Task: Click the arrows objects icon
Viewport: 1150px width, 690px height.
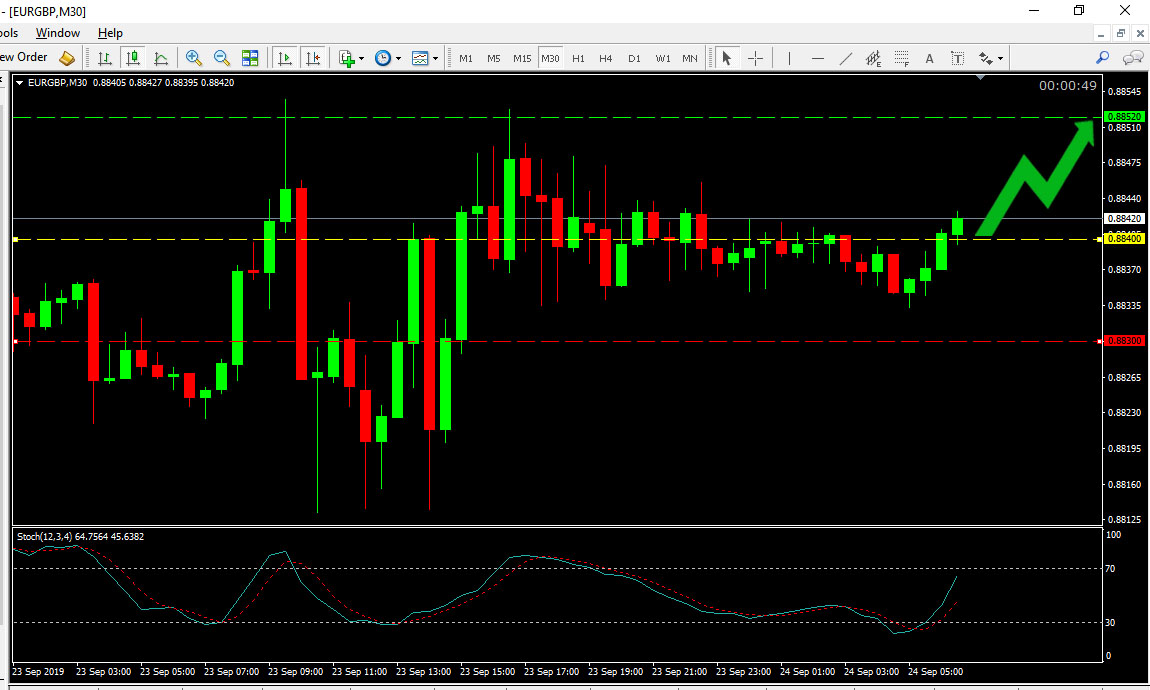Action: pos(986,58)
